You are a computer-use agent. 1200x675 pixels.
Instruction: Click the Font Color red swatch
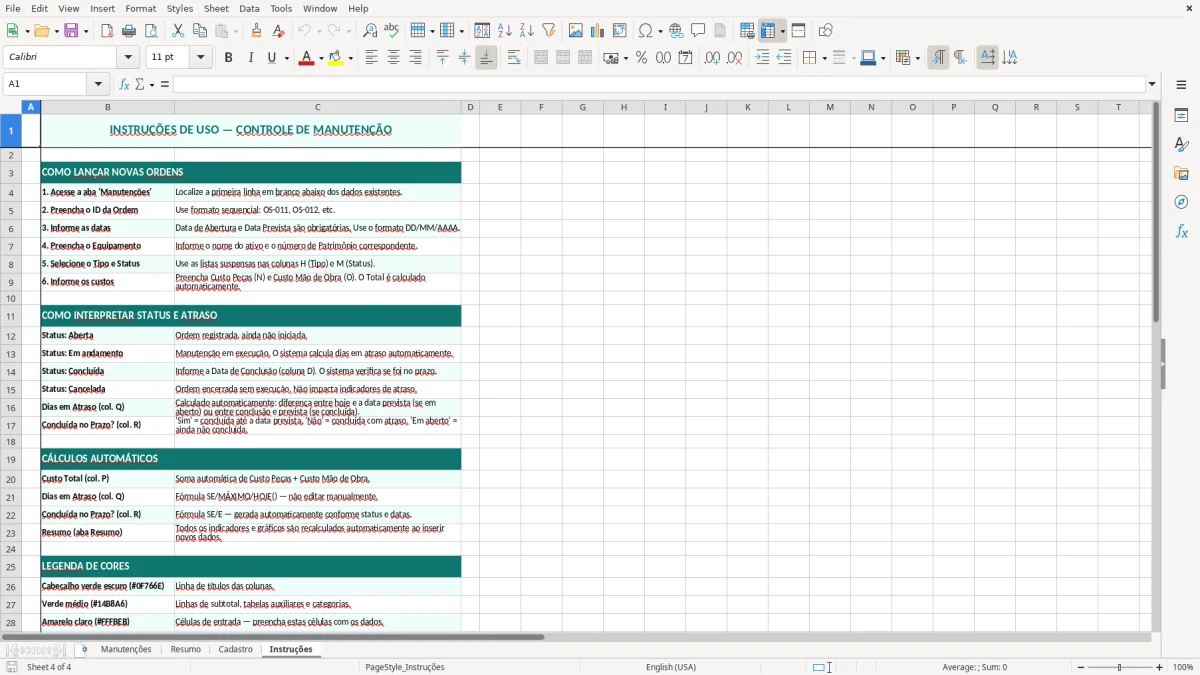pos(306,58)
